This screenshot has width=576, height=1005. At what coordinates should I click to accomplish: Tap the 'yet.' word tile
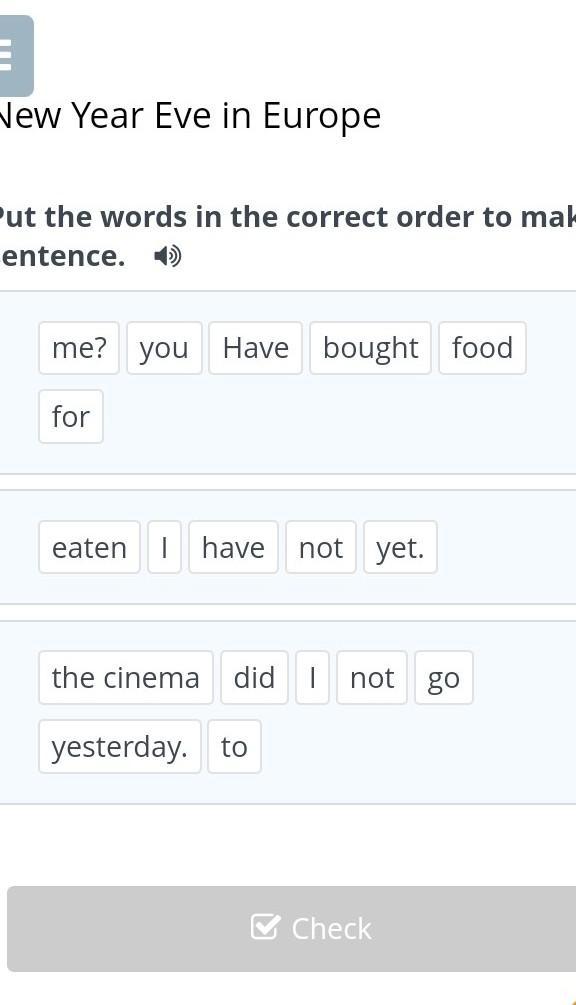coord(400,547)
